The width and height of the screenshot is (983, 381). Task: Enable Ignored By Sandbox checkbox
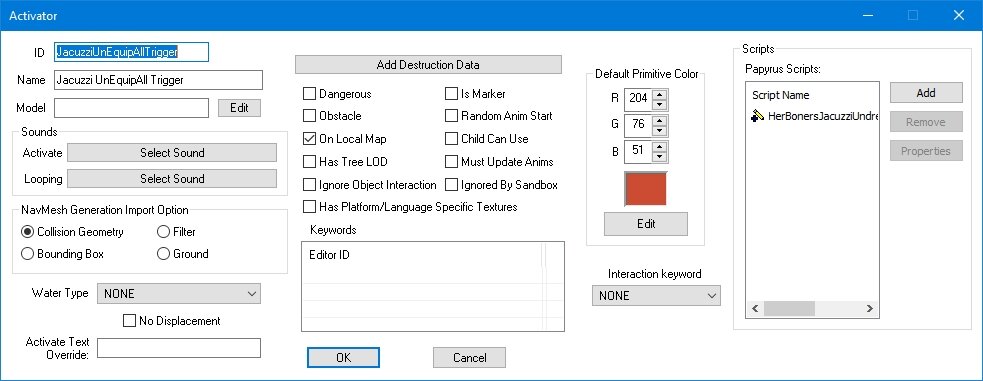[451, 185]
